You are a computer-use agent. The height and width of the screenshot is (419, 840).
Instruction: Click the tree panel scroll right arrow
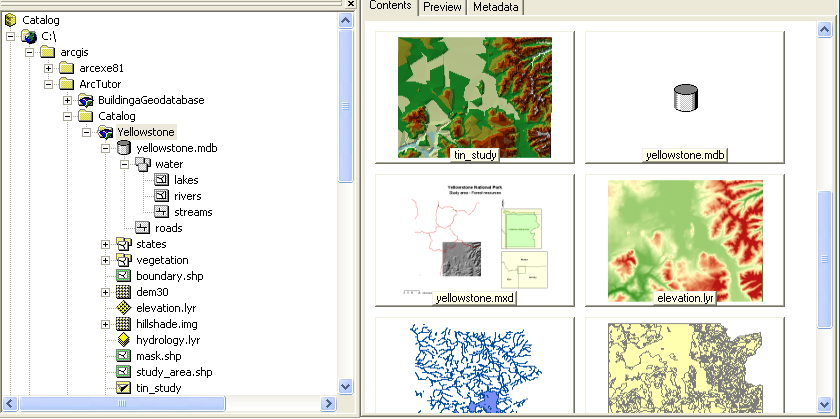328,403
